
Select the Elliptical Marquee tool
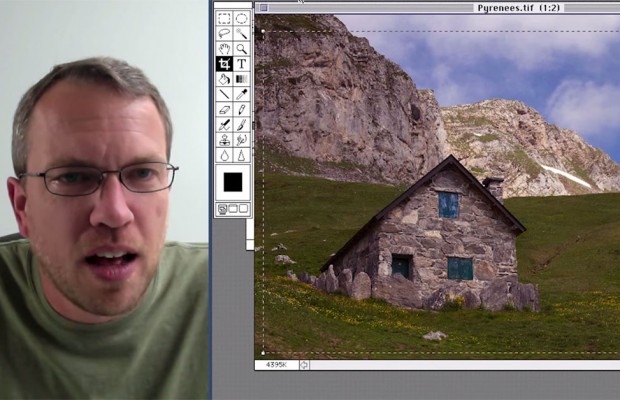pyautogui.click(x=241, y=18)
